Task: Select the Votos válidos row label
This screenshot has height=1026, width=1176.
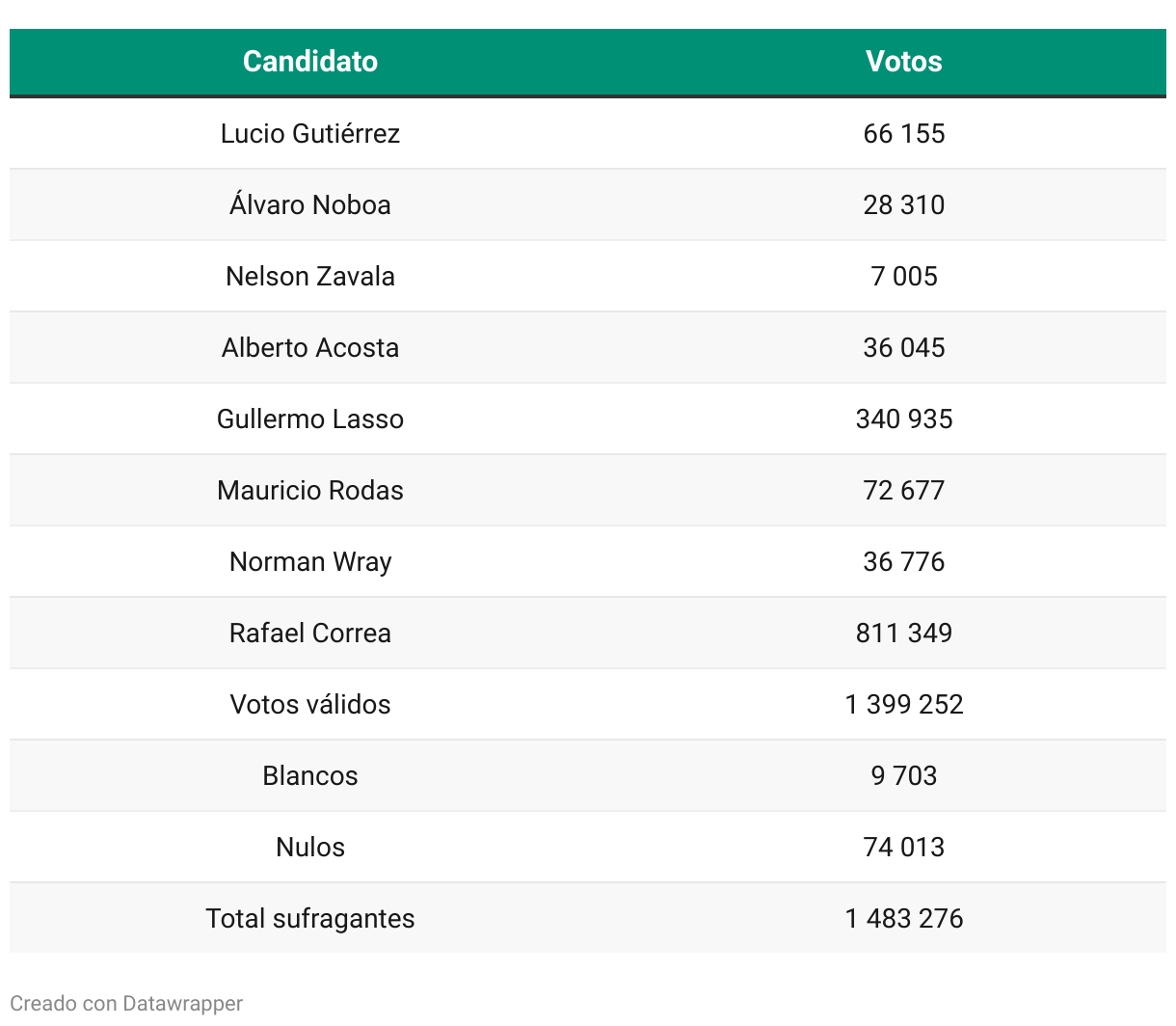Action: click(x=310, y=704)
